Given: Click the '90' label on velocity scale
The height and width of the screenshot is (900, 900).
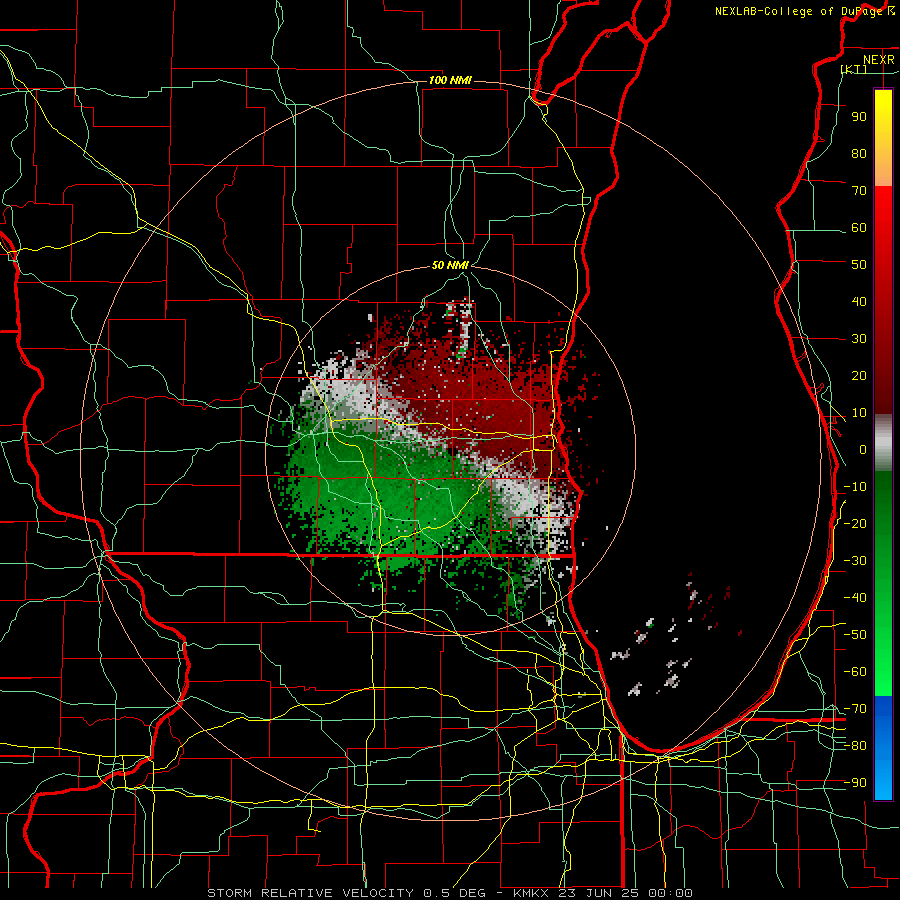Looking at the screenshot, I should coord(859,117).
